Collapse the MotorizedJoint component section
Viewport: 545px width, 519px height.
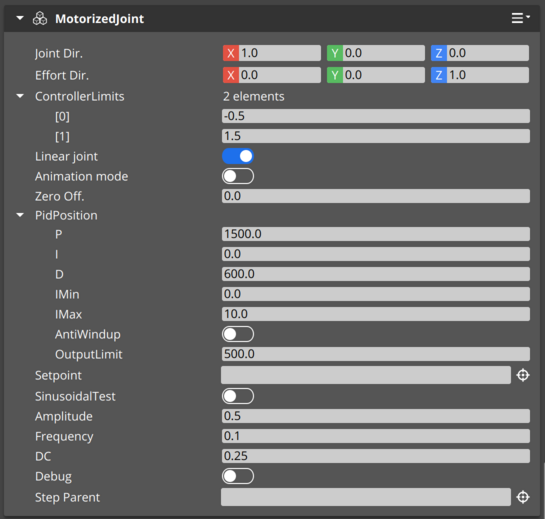[20, 18]
